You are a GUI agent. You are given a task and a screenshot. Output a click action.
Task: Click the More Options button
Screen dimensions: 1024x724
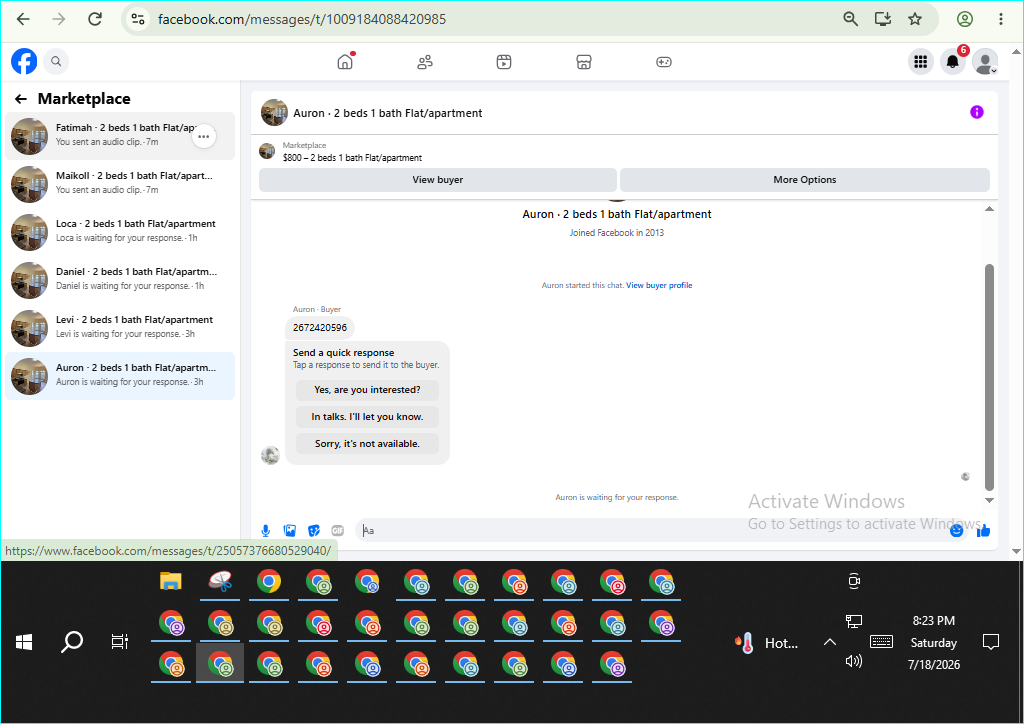805,180
